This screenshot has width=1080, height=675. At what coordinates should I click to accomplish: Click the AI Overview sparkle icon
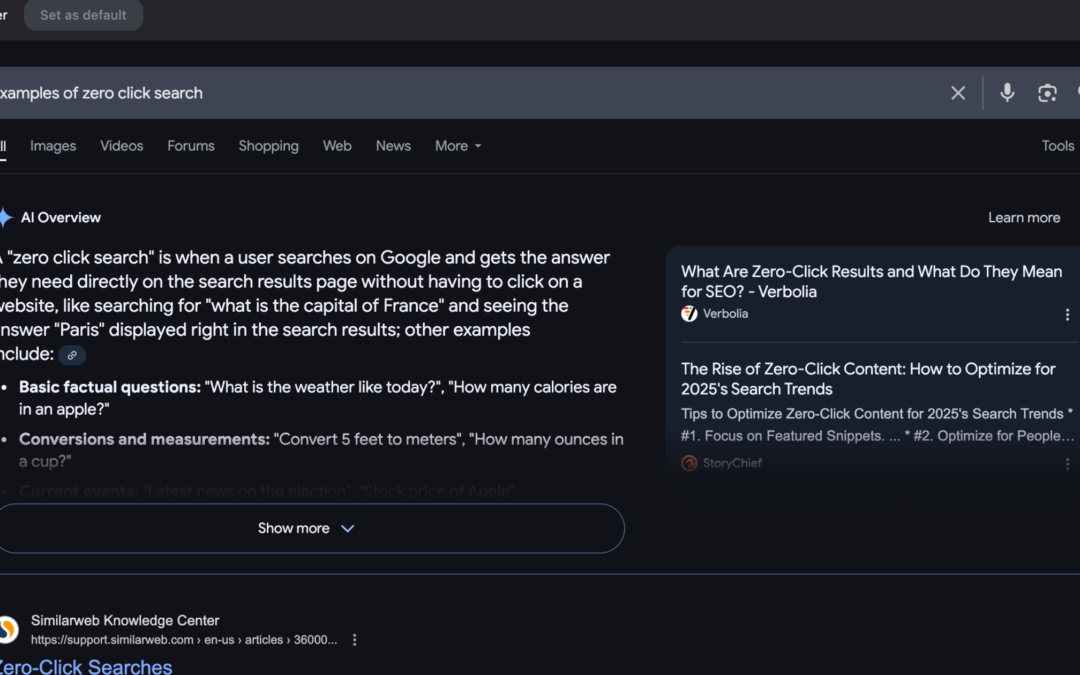tap(6, 218)
